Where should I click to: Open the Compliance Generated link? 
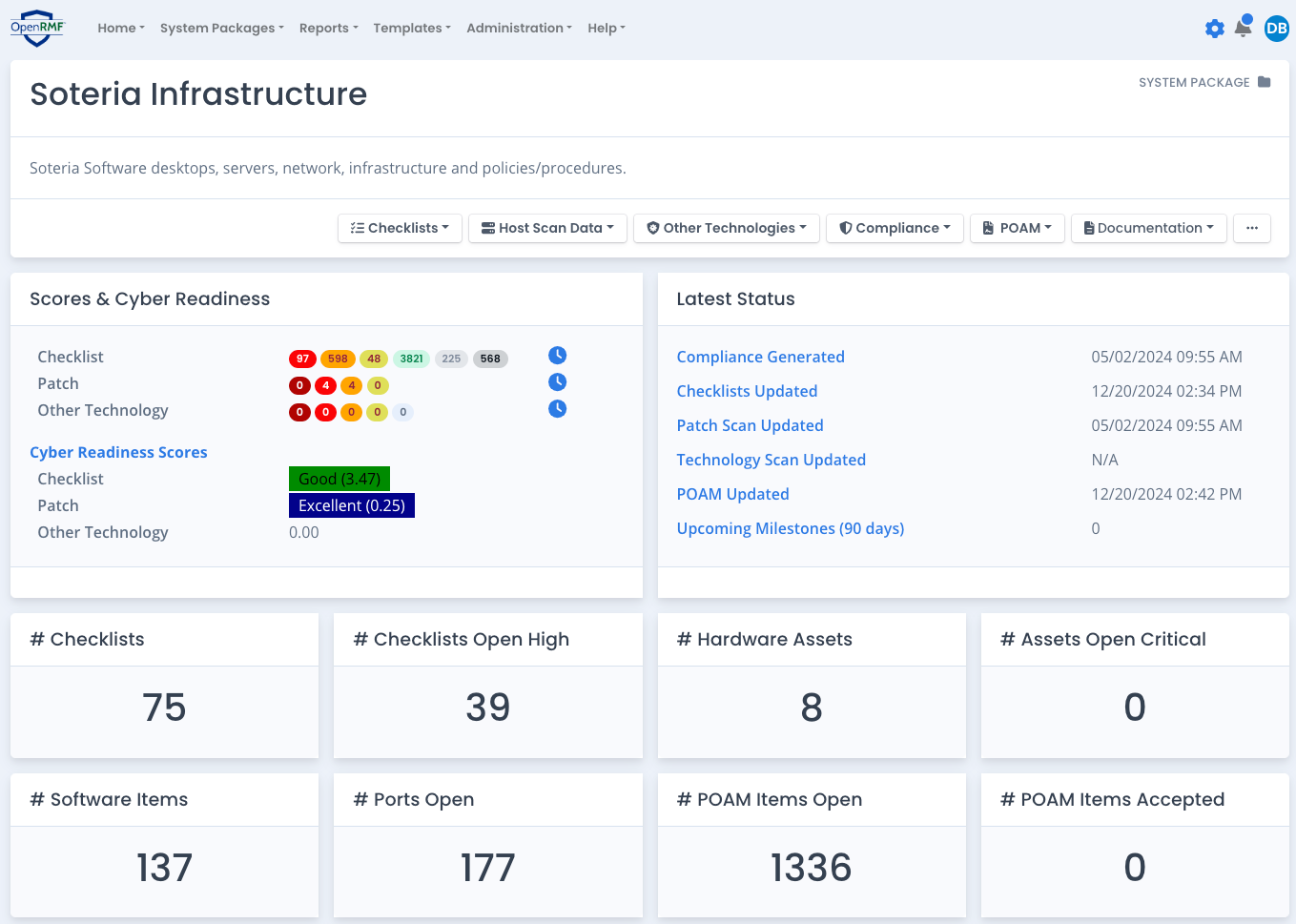[760, 357]
